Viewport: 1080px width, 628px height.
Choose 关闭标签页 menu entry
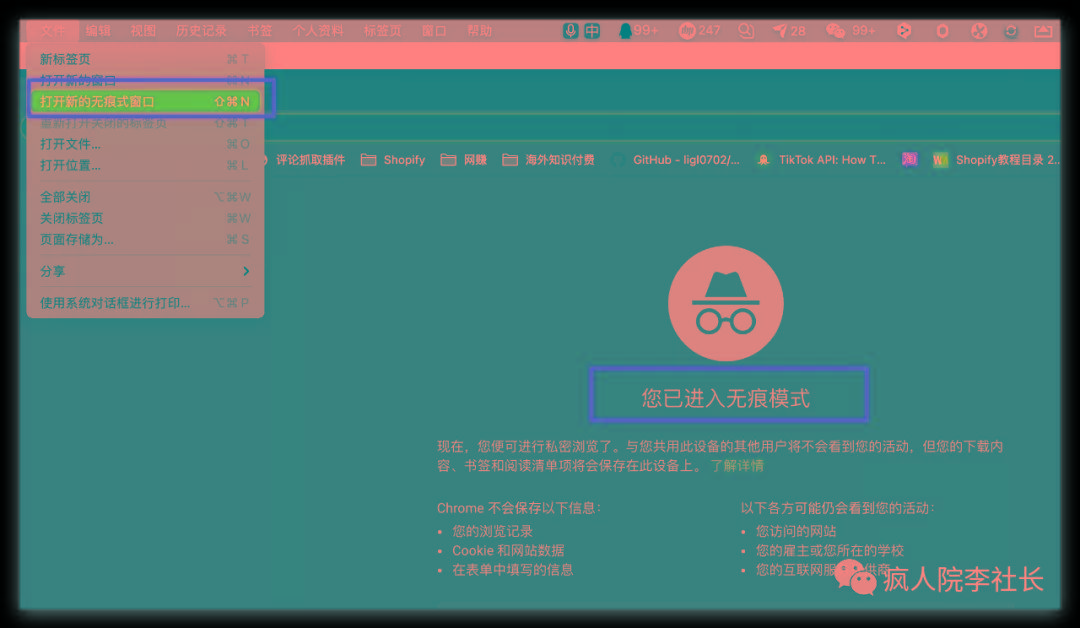71,218
